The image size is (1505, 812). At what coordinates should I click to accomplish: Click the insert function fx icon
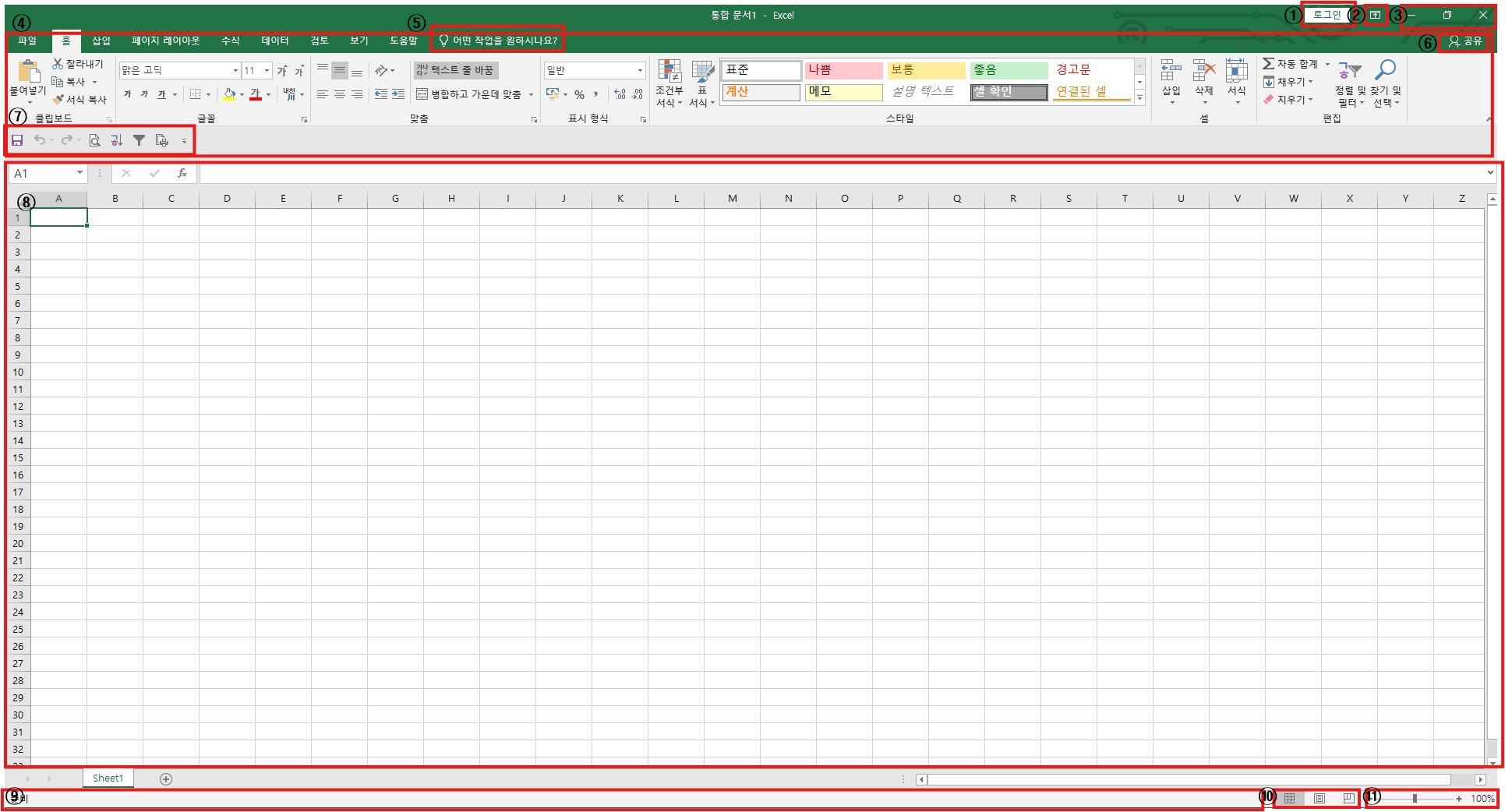pyautogui.click(x=182, y=173)
